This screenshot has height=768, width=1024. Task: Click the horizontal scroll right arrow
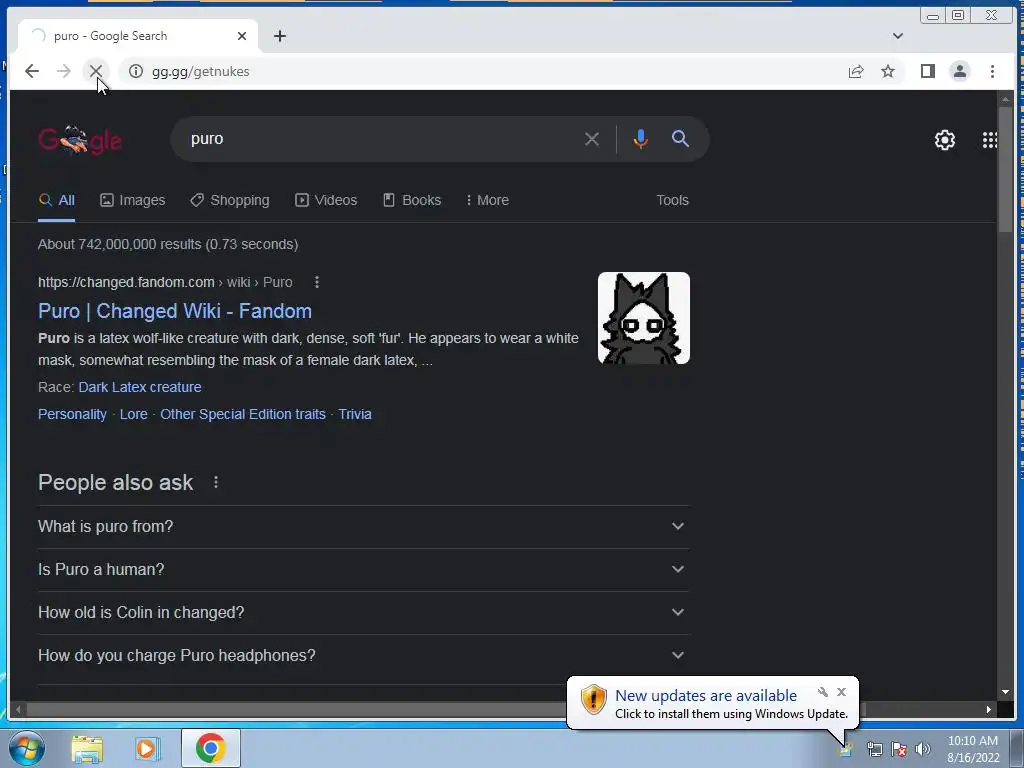point(989,709)
